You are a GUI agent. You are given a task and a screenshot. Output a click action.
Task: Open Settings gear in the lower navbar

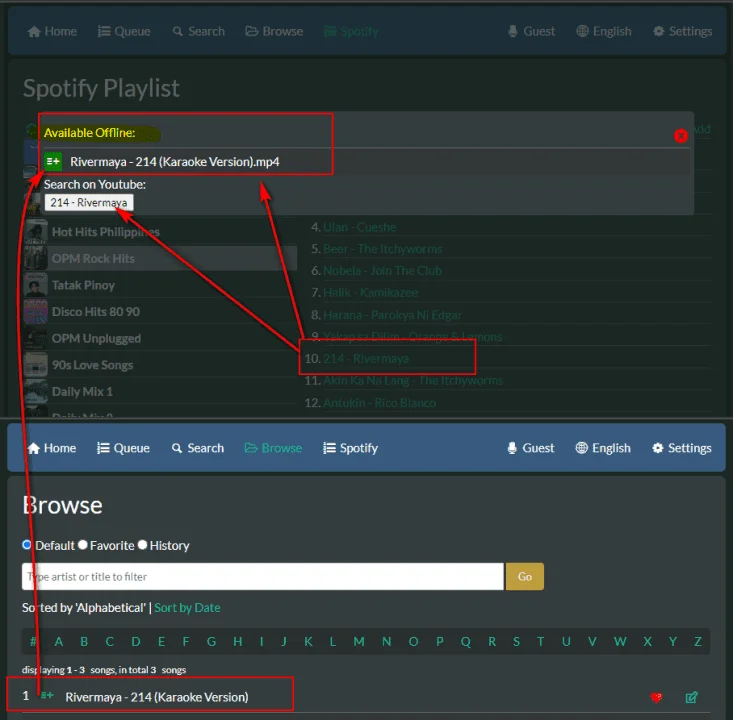point(682,448)
